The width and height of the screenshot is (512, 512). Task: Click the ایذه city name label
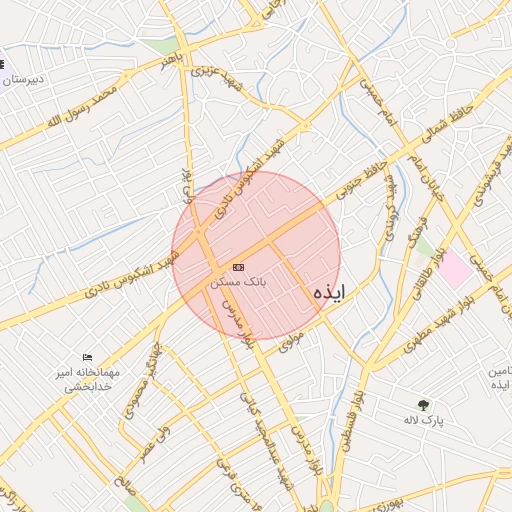329,293
